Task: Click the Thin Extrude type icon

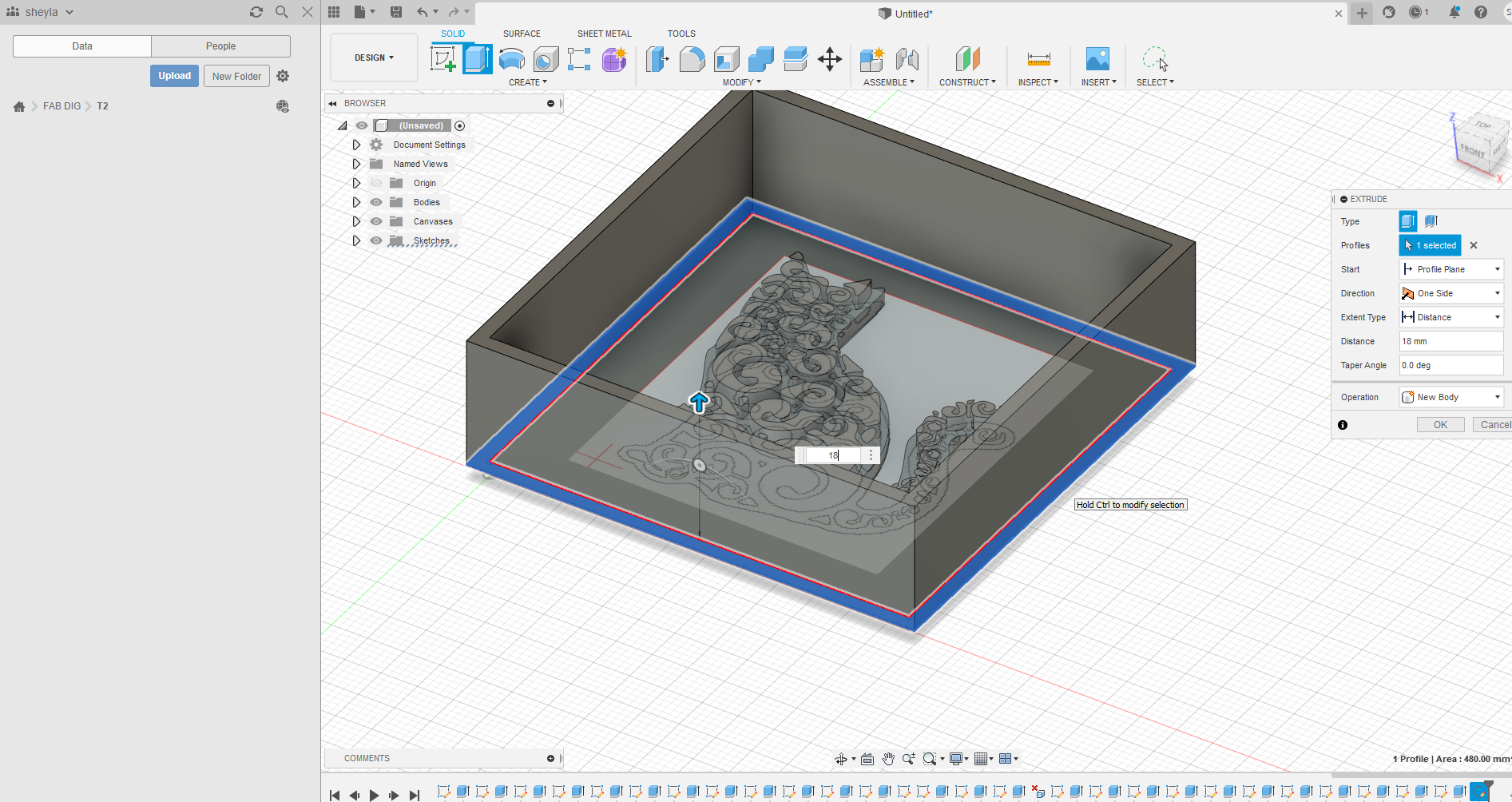Action: pos(1431,221)
